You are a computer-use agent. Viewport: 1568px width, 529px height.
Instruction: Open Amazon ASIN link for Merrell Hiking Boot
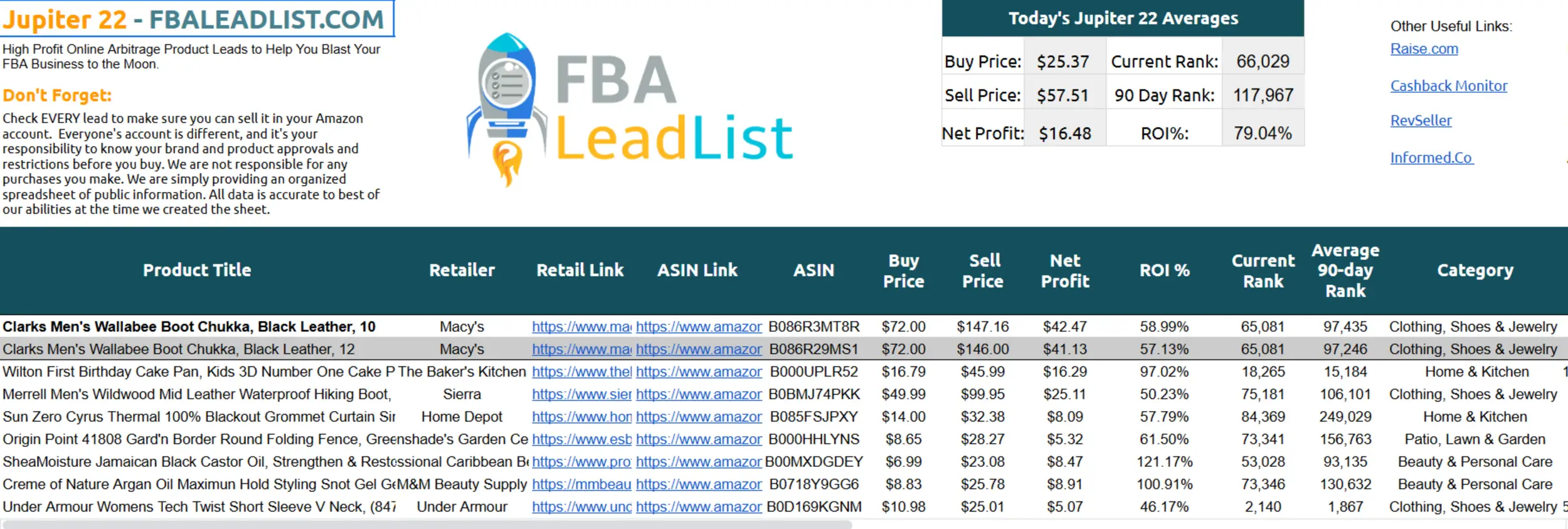point(698,395)
